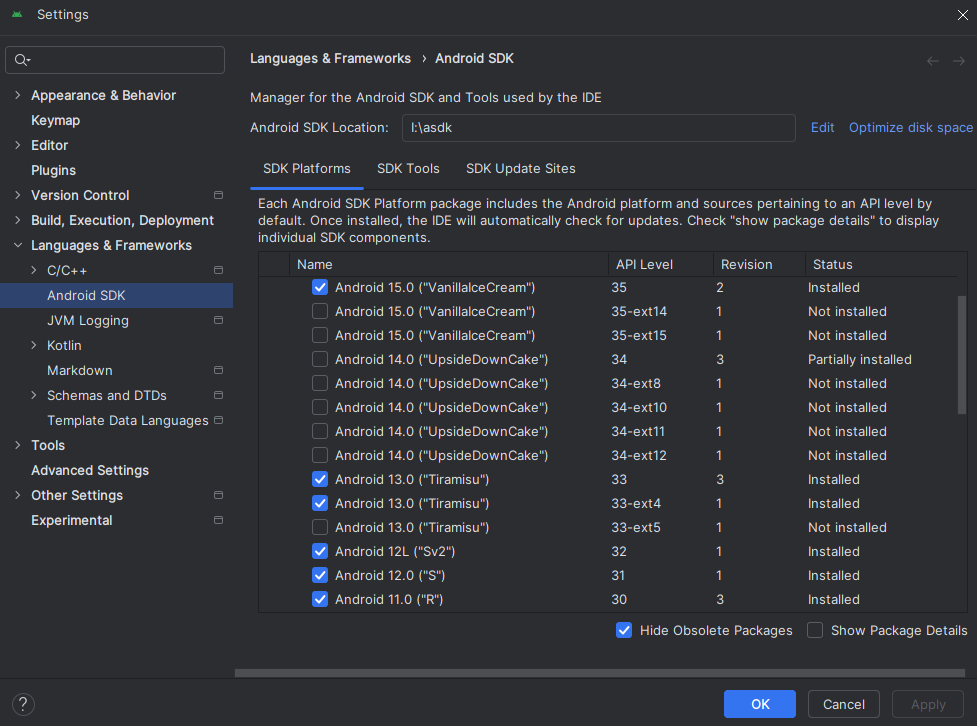Uncheck Android 13.0 Tiramisu API 33 checkbox
This screenshot has width=977, height=726.
(320, 479)
